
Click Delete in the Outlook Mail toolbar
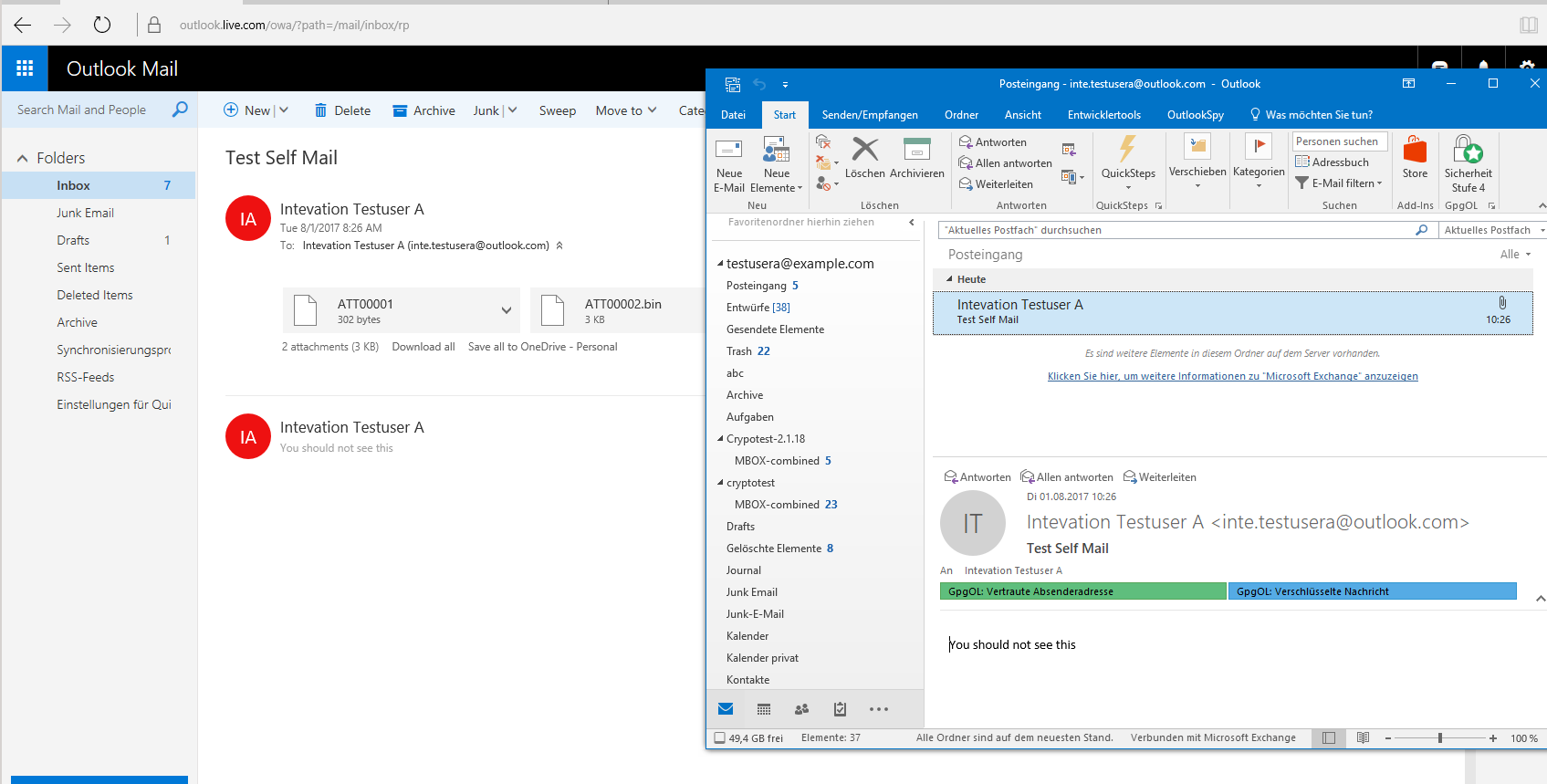pyautogui.click(x=342, y=110)
